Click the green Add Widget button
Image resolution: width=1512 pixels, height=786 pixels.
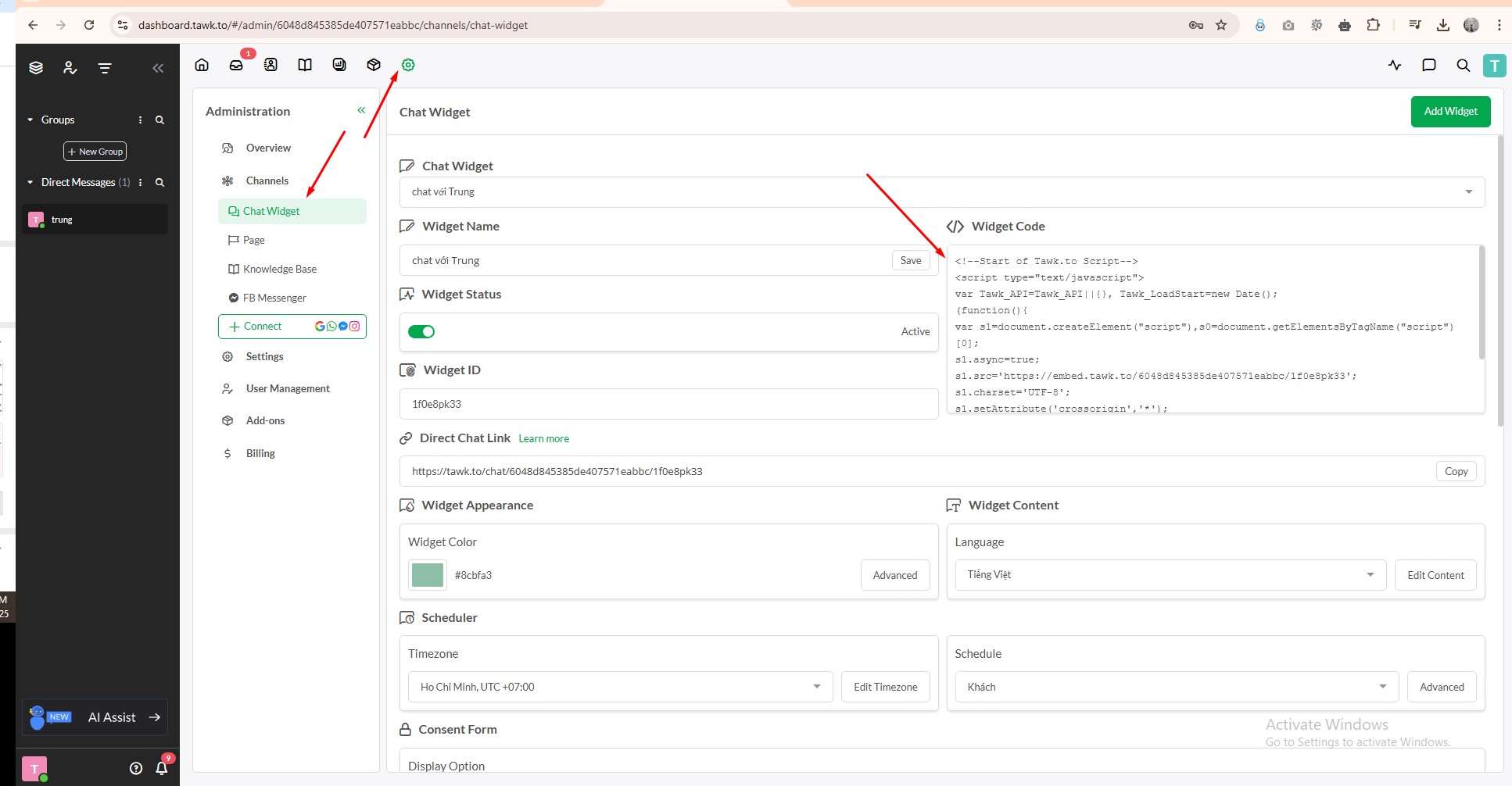(1450, 111)
